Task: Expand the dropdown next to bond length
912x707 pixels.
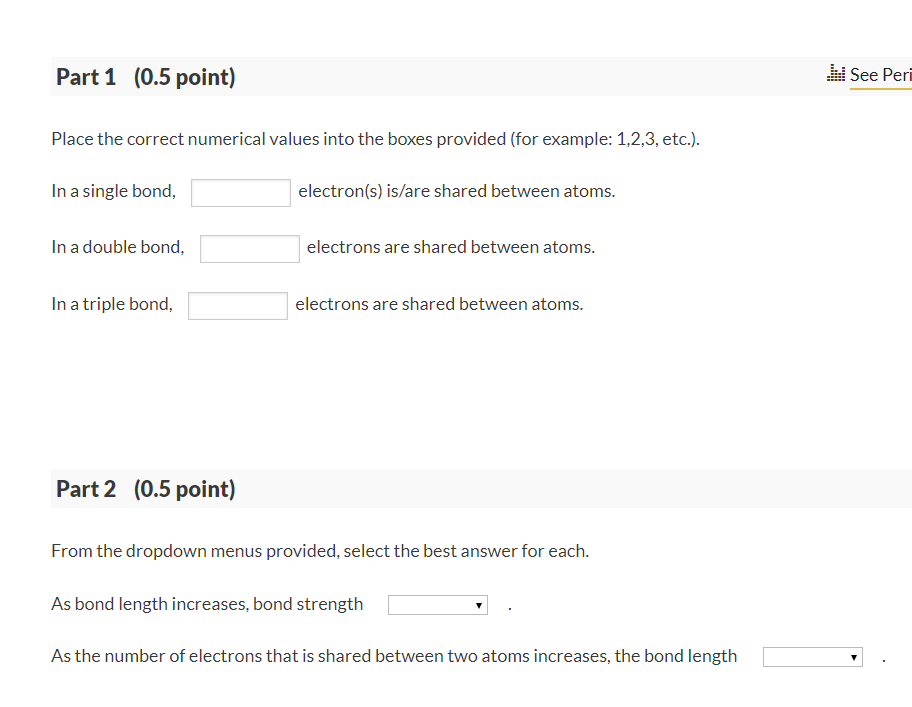Action: (x=812, y=656)
